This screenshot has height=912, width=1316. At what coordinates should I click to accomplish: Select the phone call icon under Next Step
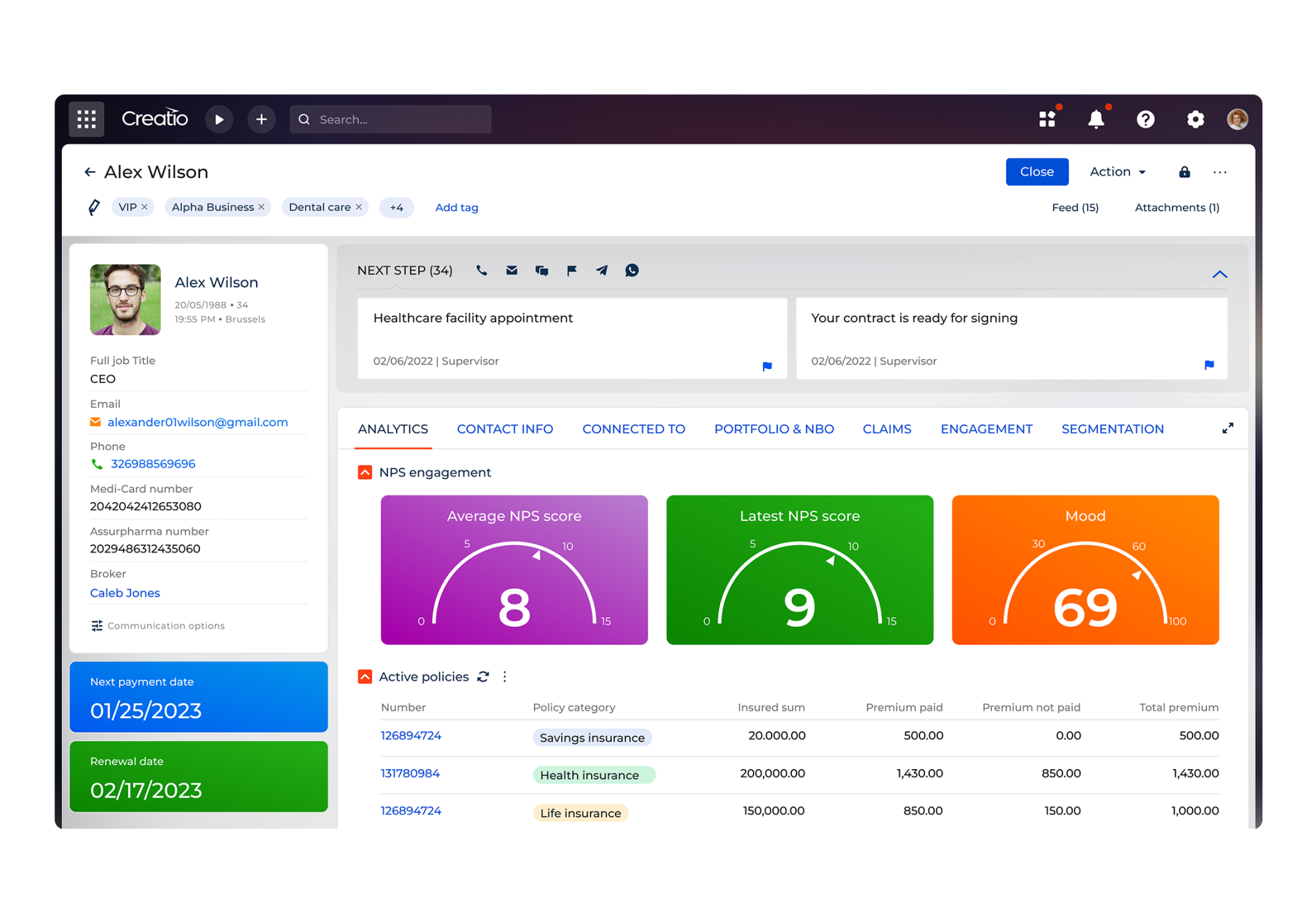(x=481, y=271)
